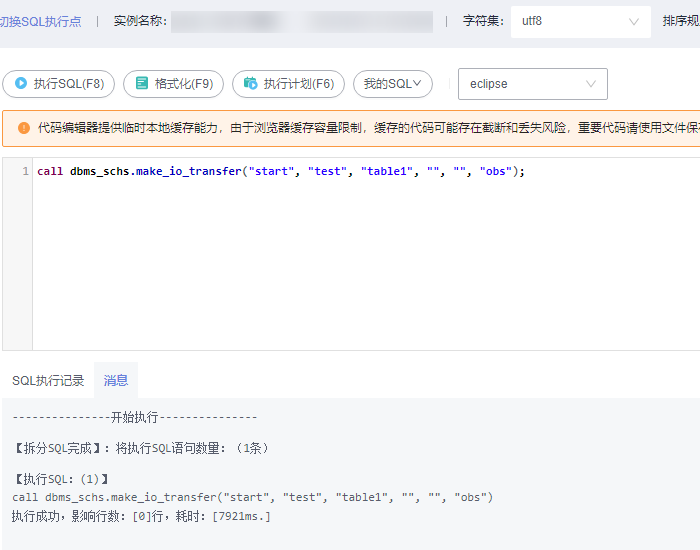Click the 拆分SQL完成 message line
This screenshot has width=700, height=550.
click(x=141, y=448)
